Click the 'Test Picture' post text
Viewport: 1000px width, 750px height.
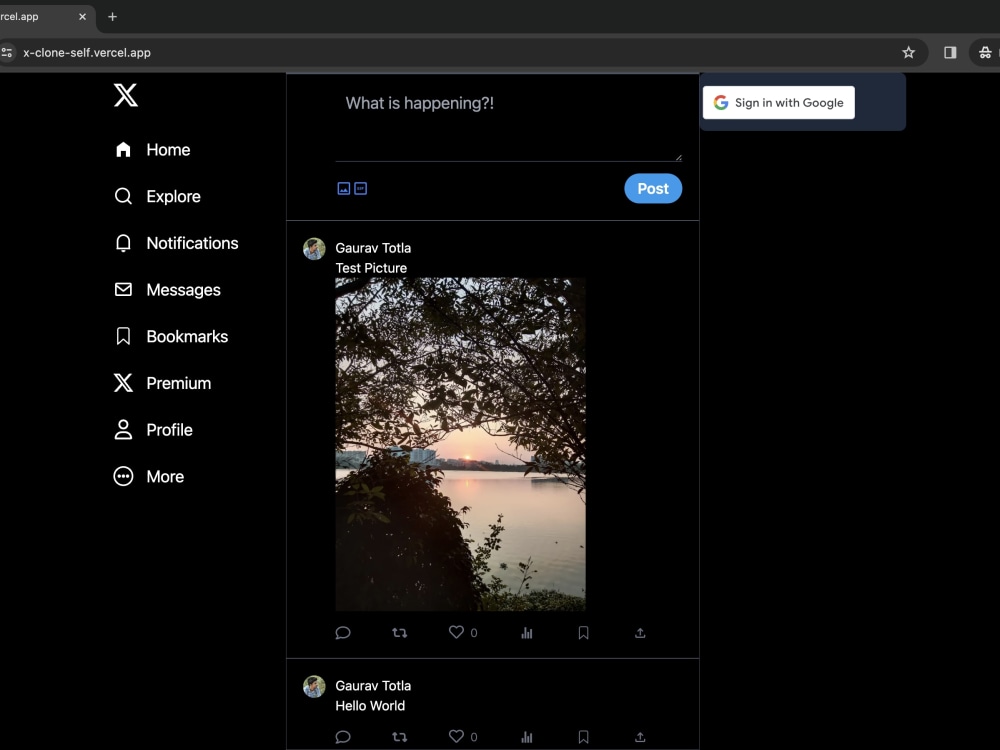coord(371,268)
